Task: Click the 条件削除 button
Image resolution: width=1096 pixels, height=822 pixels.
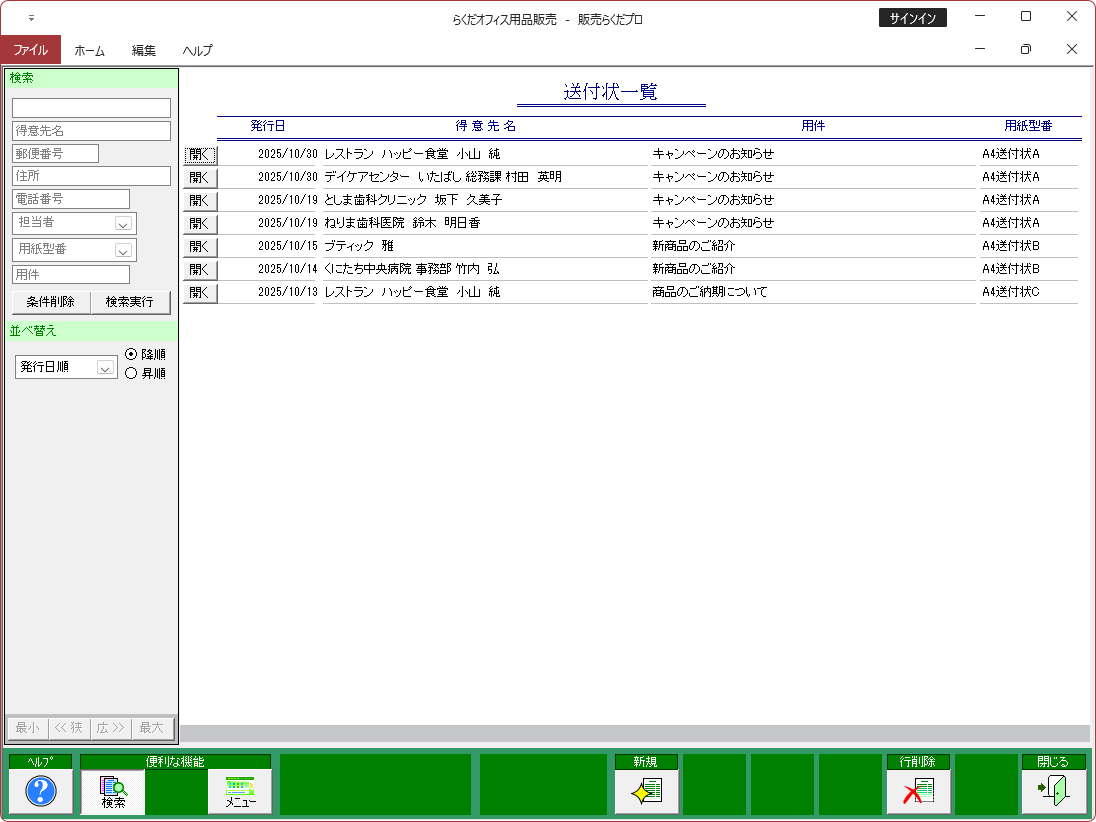Action: 51,302
